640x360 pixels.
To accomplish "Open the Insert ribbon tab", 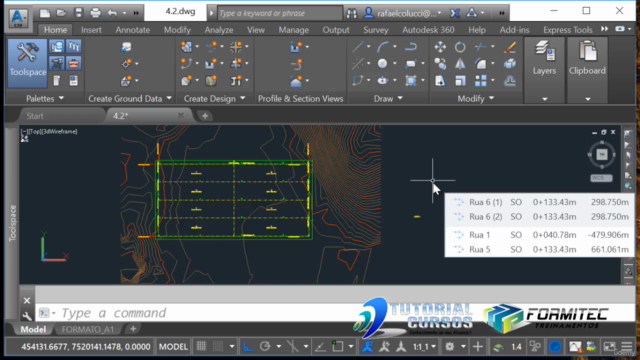I will (x=91, y=30).
